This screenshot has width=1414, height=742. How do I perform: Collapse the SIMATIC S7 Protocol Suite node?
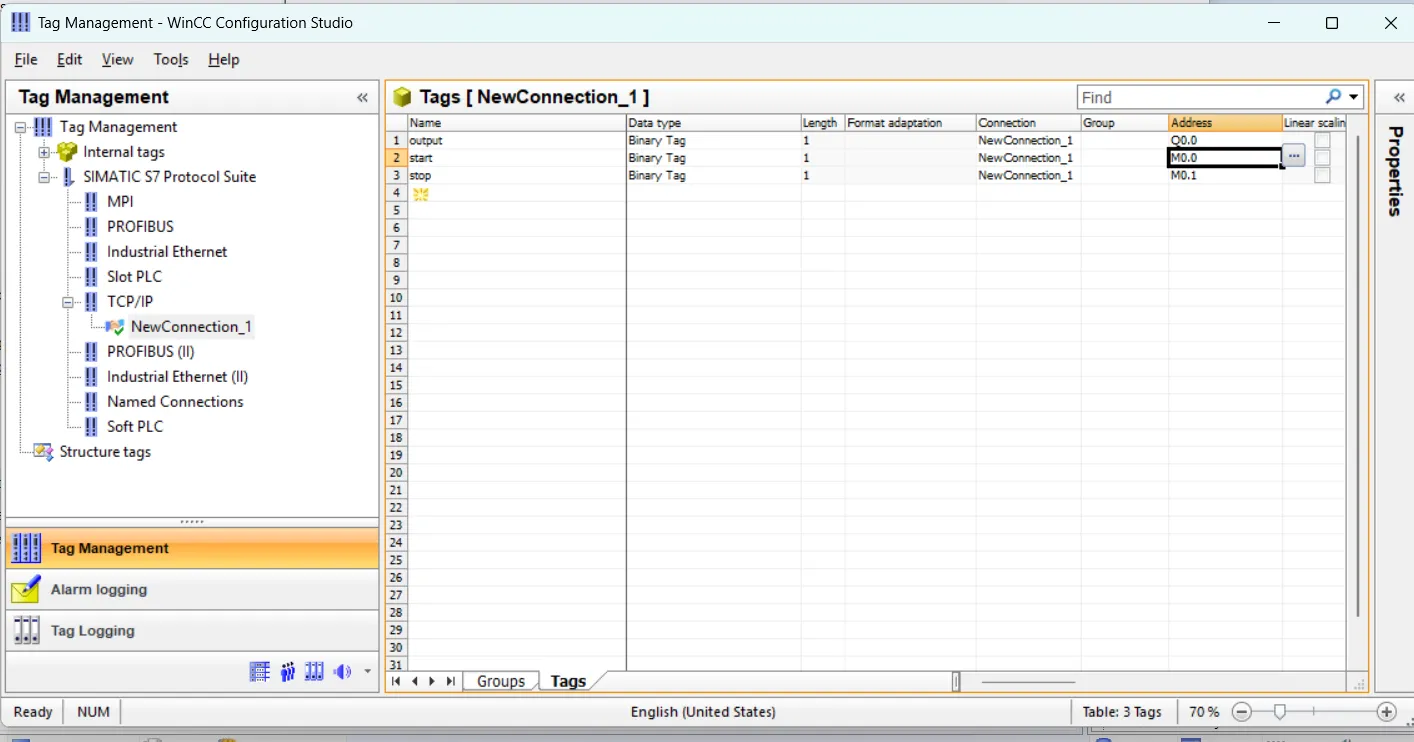click(x=44, y=177)
